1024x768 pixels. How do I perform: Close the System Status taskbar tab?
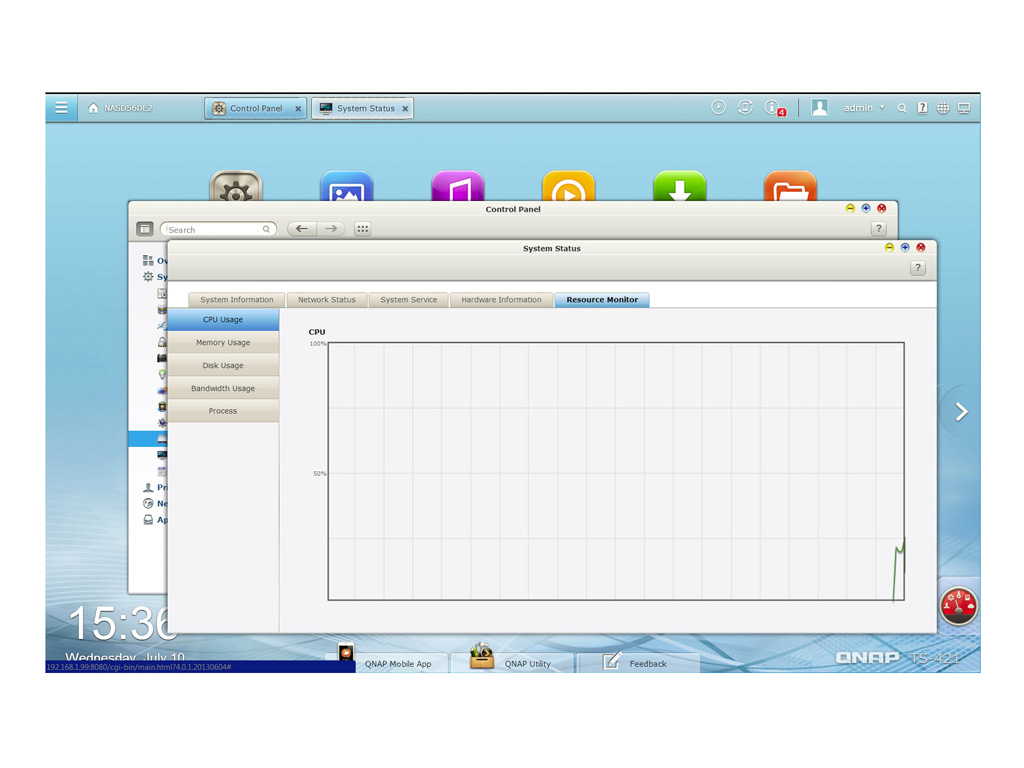point(406,109)
